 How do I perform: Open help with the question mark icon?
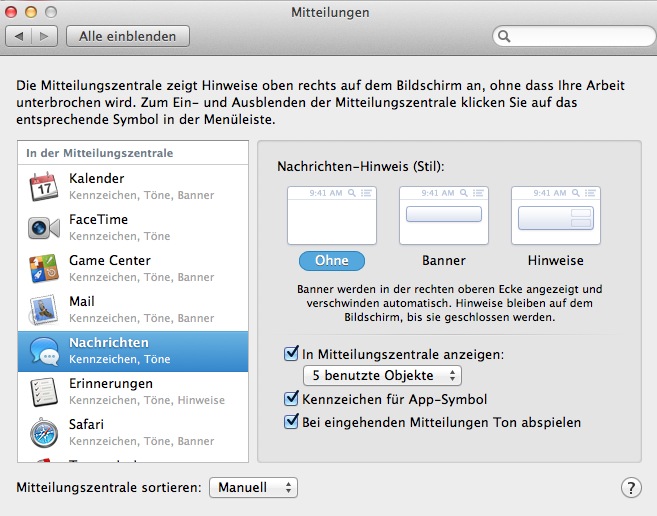630,488
